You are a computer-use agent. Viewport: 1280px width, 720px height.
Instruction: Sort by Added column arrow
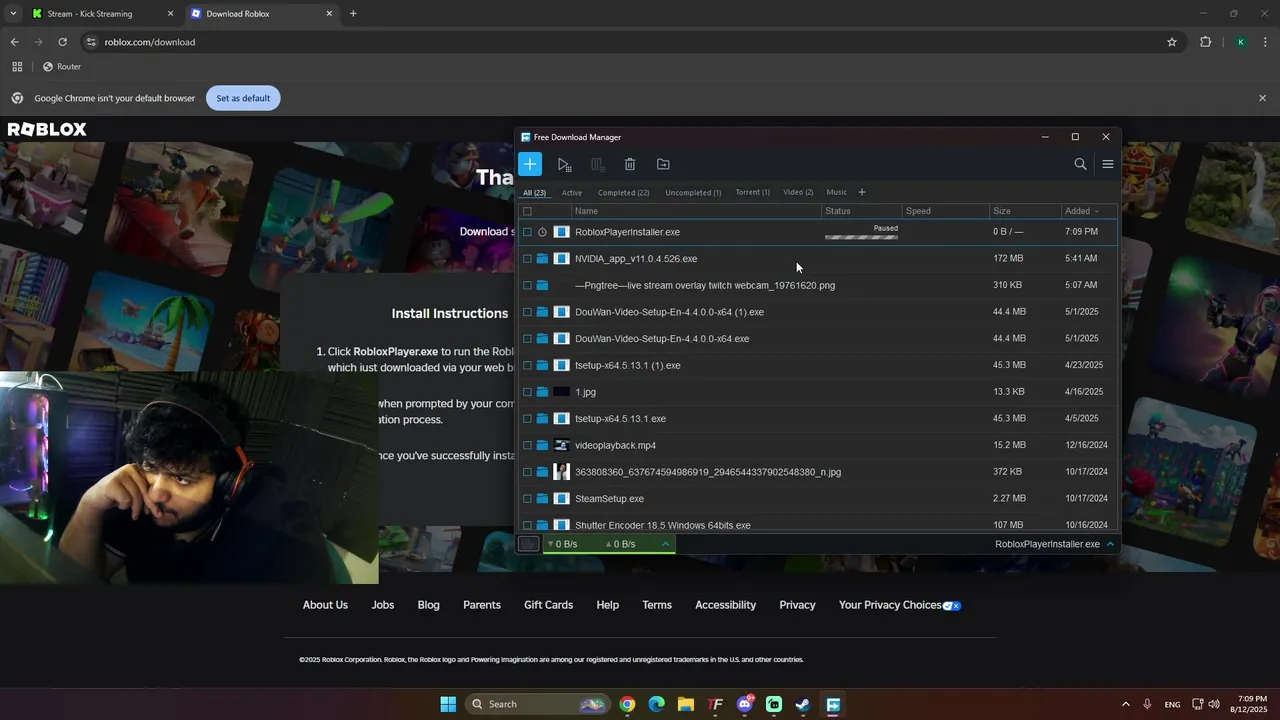[1097, 211]
